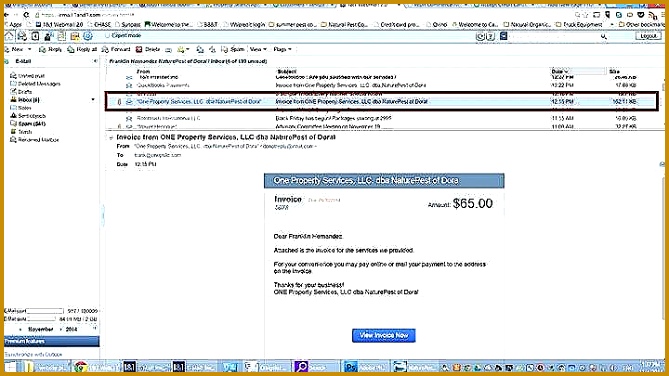
Task: Click the refresh icon in webmail header
Action: (480, 36)
